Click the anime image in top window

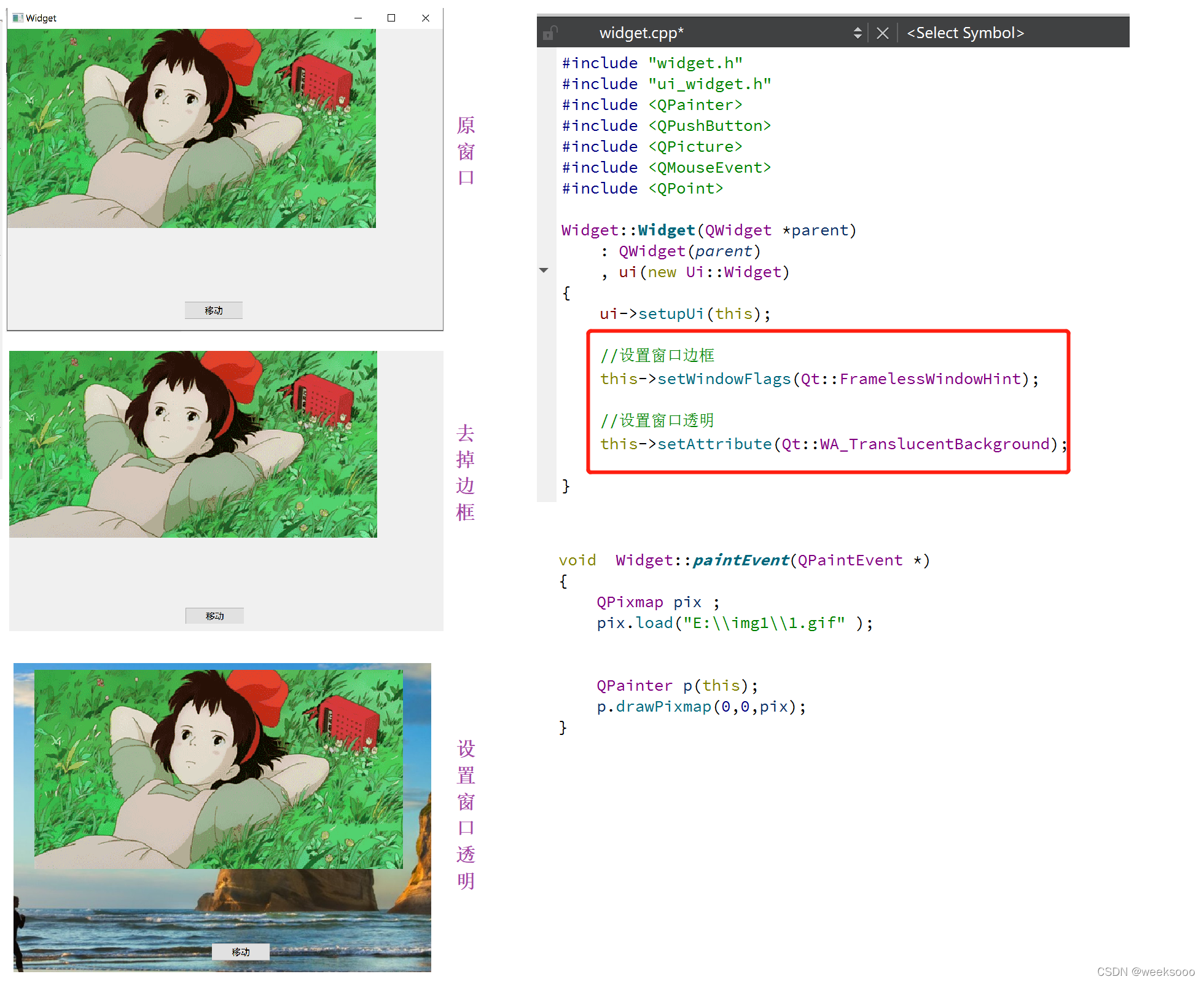pos(191,128)
